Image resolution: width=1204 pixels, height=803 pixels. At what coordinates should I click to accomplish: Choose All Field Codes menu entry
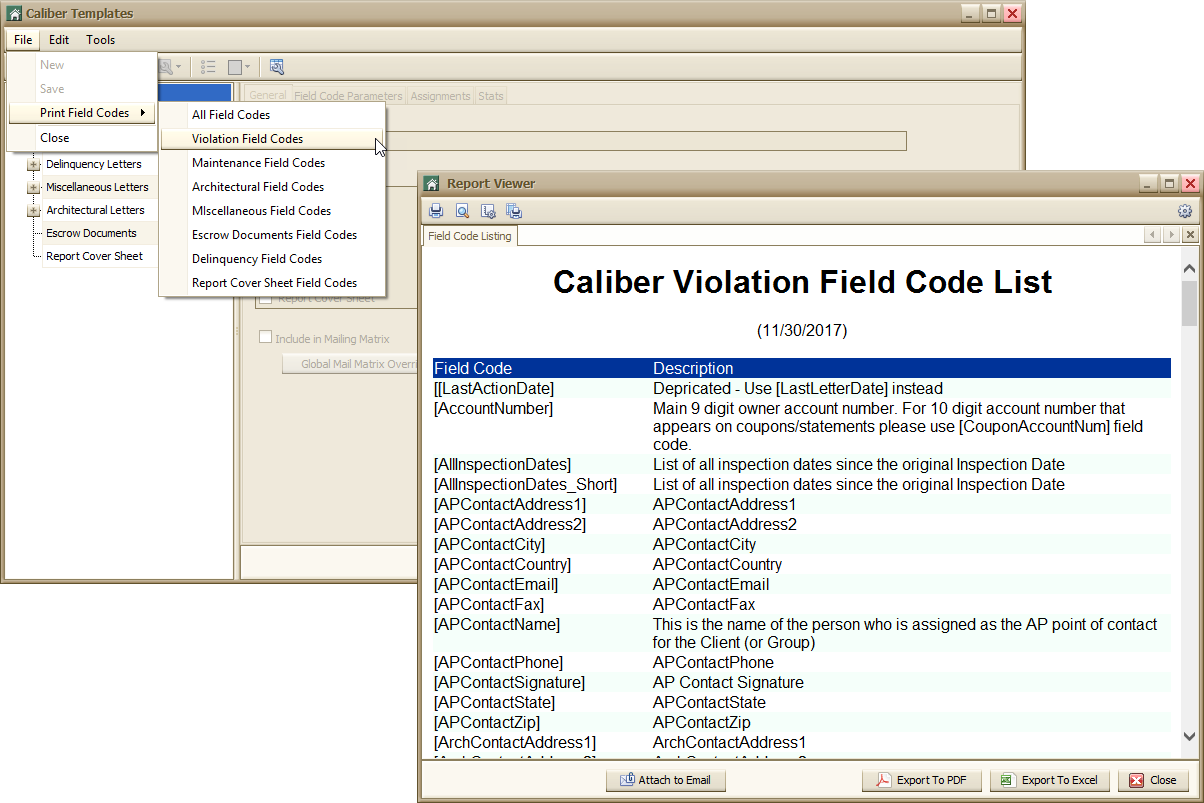(x=231, y=115)
